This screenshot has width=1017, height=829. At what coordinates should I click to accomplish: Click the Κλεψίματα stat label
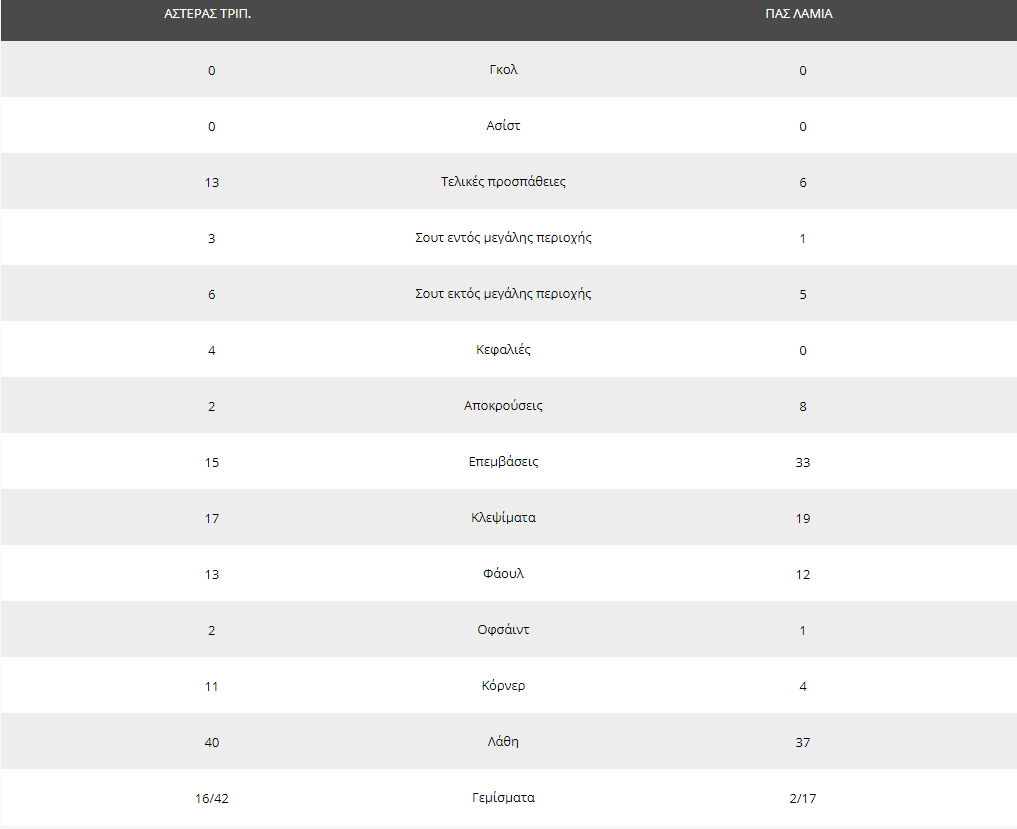pos(503,518)
